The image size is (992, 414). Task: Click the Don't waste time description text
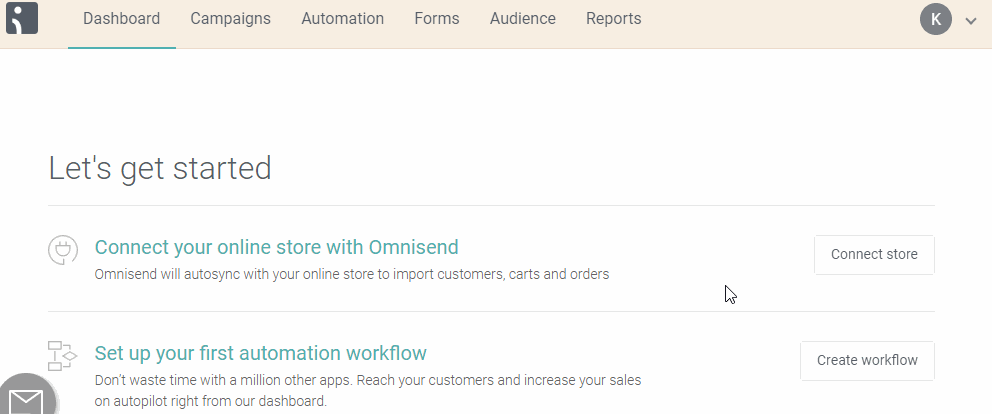click(x=368, y=391)
